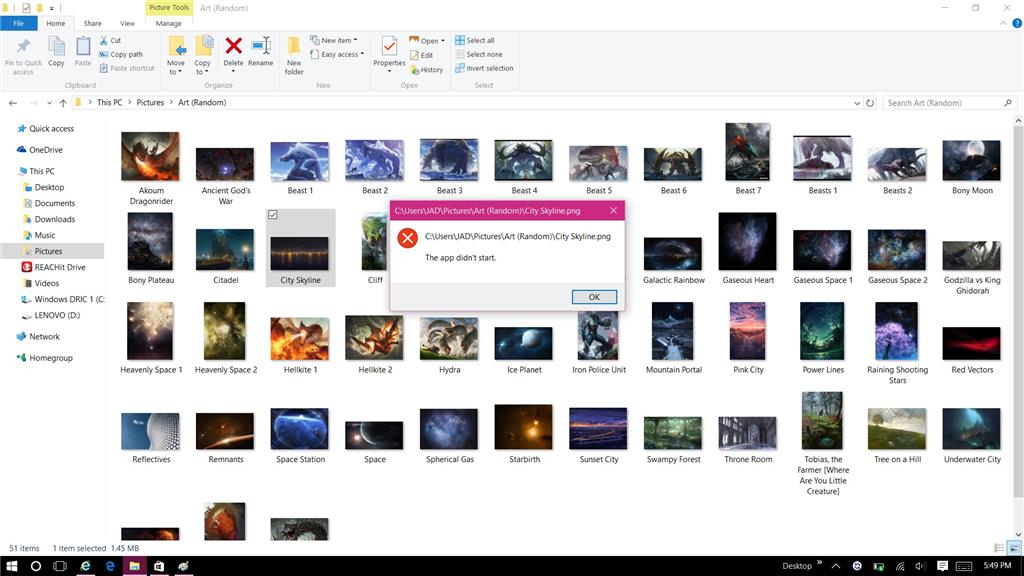Open Windows Store from taskbar
This screenshot has height=576, width=1024.
159,566
